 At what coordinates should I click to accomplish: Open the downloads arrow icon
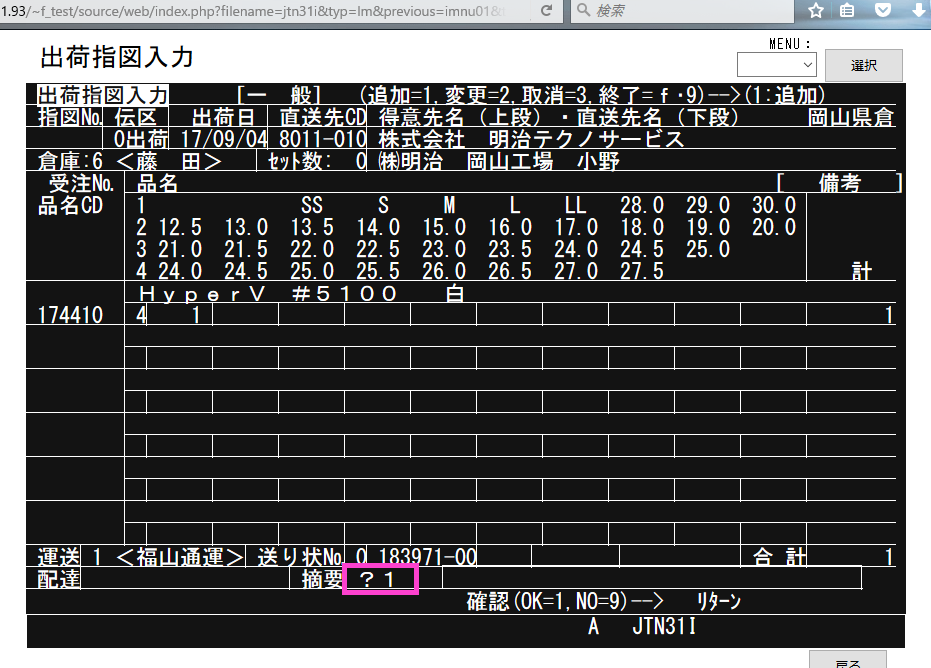point(917,10)
